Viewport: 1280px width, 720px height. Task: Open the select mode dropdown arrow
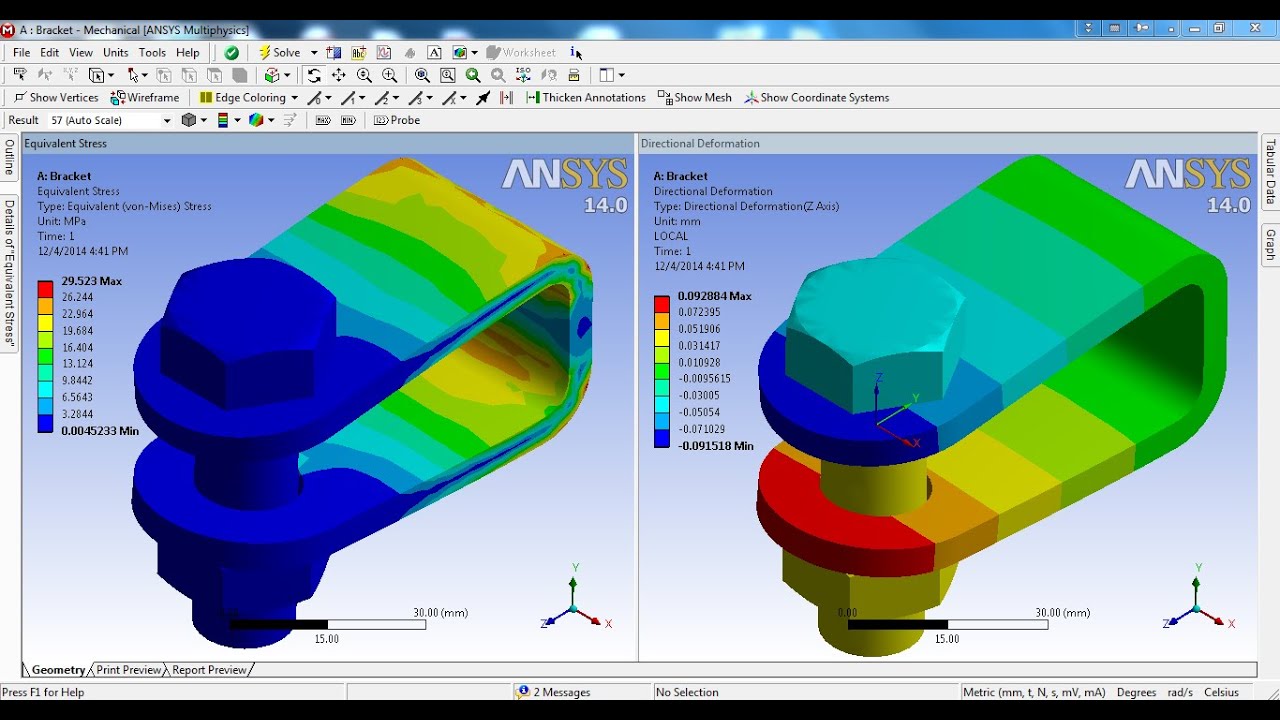click(x=110, y=75)
